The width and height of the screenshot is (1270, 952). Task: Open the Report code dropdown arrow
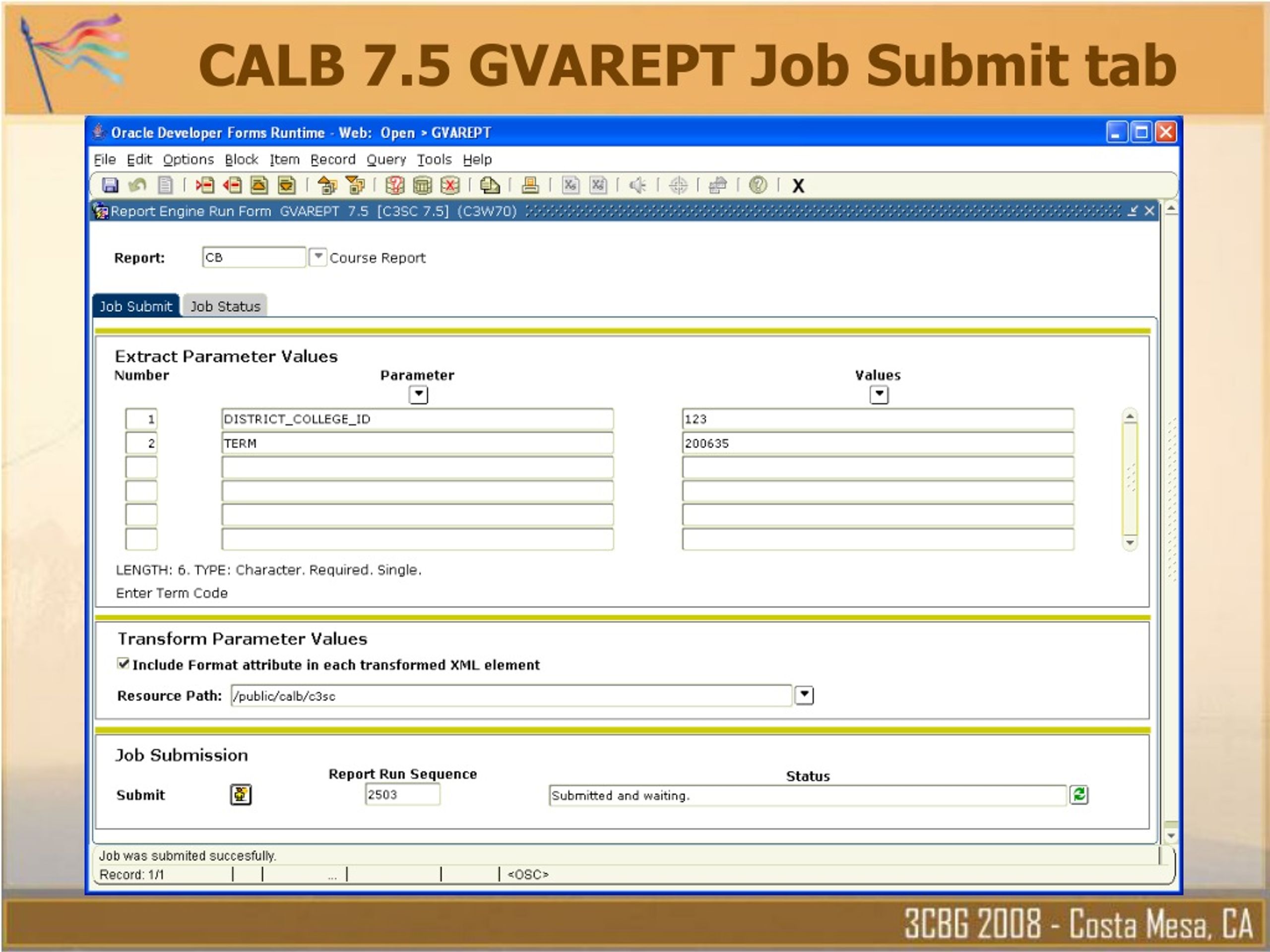pos(317,256)
